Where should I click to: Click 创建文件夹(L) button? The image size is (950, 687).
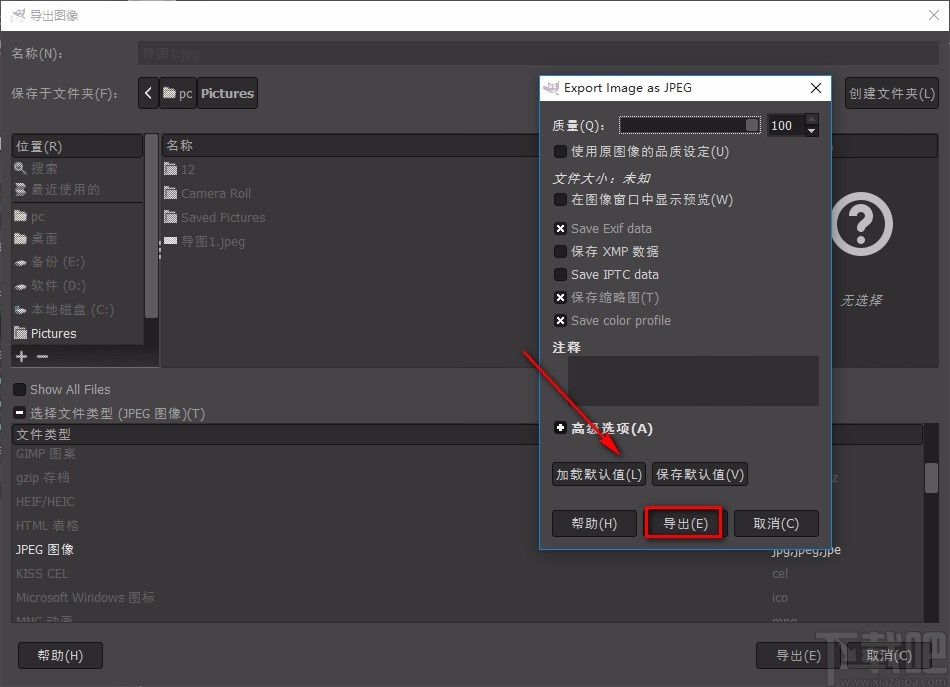[892, 93]
